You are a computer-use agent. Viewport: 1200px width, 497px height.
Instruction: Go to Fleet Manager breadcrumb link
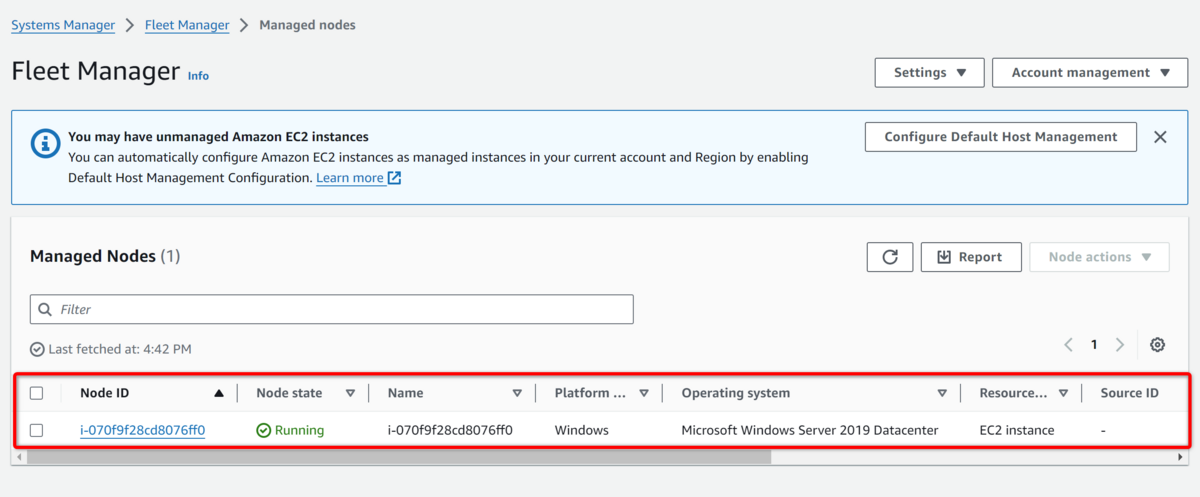(x=187, y=25)
